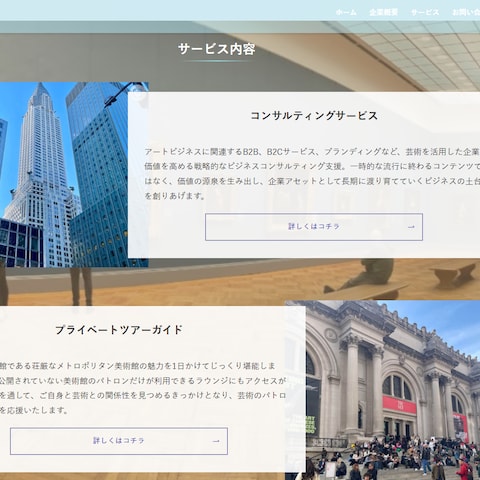Click the text line mentioning メトロポリタン美術館の魅力
The height and width of the screenshot is (480, 480).
[138, 366]
